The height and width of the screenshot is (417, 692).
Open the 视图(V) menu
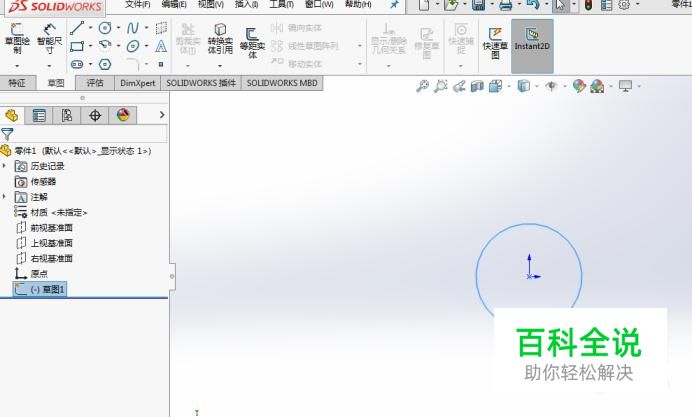[211, 4]
